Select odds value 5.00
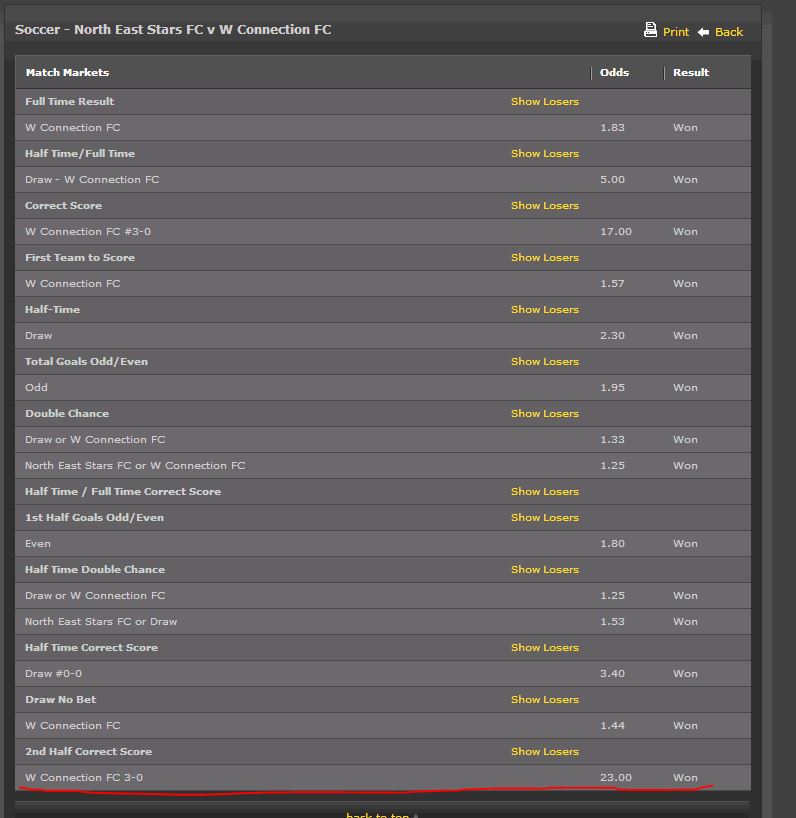This screenshot has width=796, height=818. tap(612, 179)
